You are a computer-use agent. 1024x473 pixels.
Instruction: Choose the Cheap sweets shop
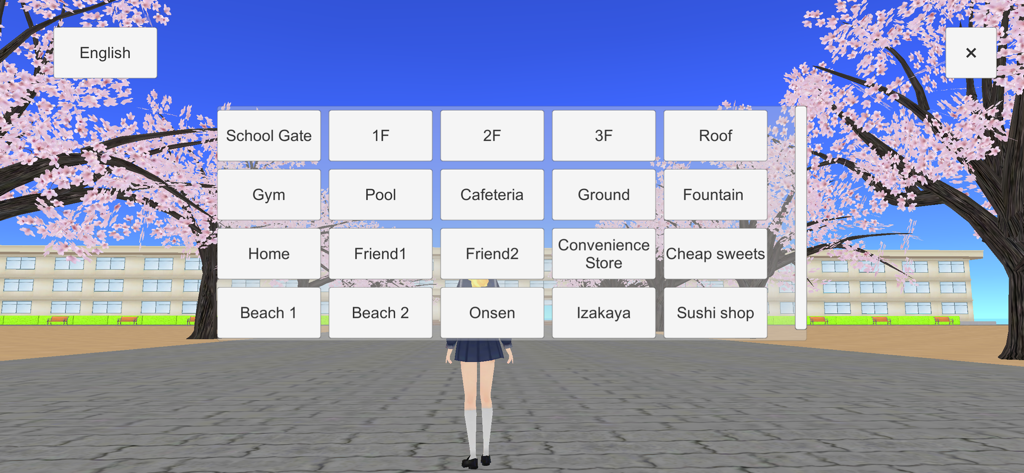click(x=716, y=254)
